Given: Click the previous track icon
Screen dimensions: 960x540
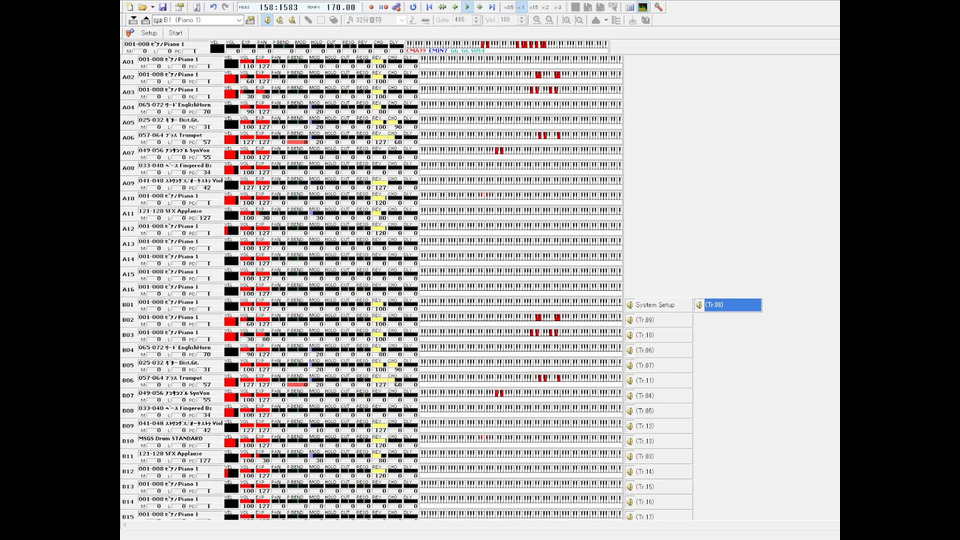Looking at the screenshot, I should click(133, 20).
